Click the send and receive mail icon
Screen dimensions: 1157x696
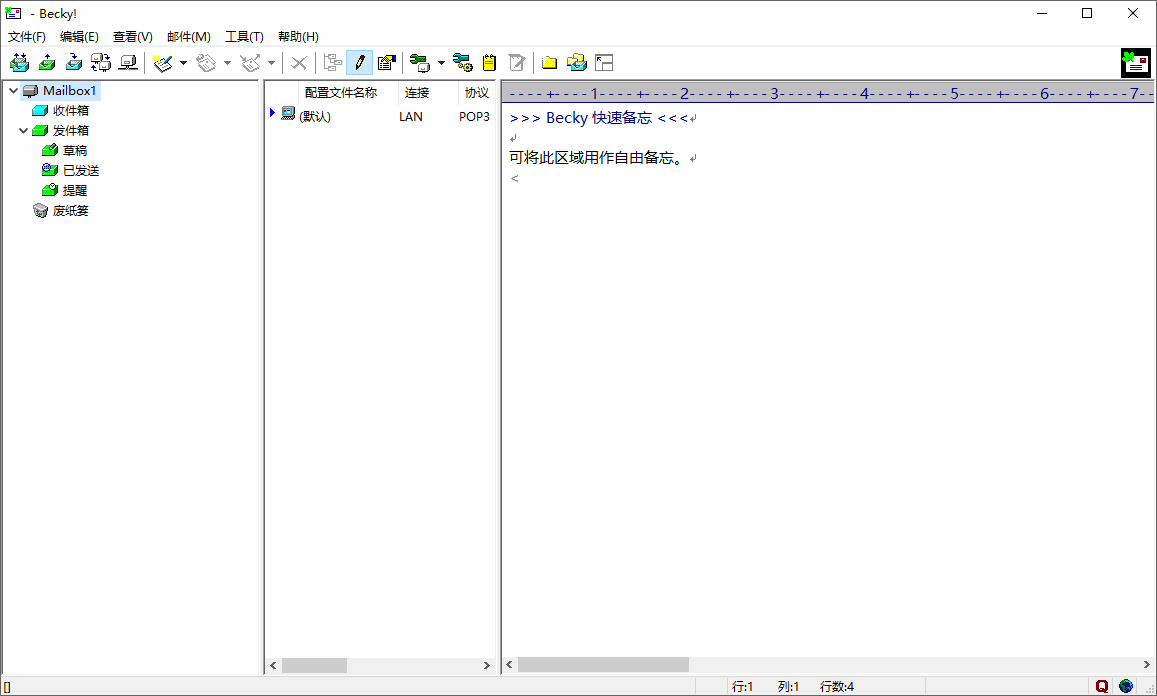[x=19, y=63]
